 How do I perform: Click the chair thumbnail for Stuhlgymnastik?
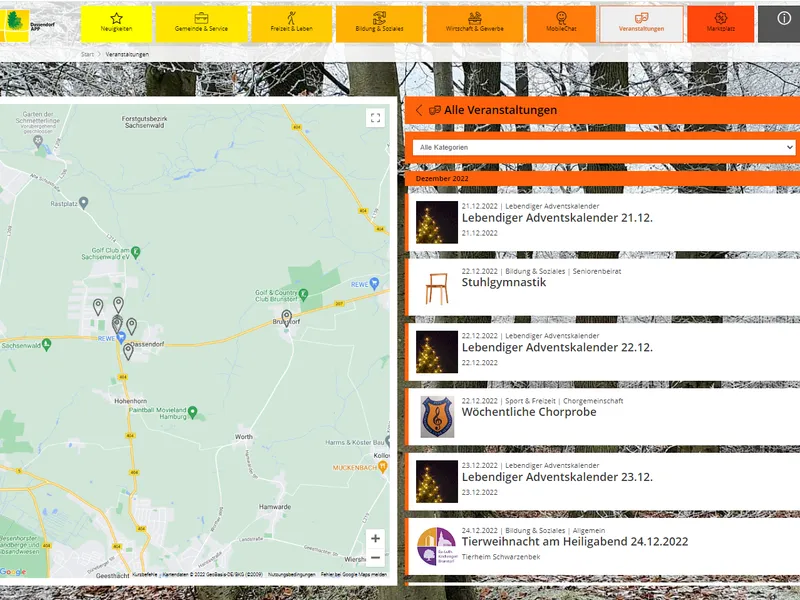coord(437,288)
